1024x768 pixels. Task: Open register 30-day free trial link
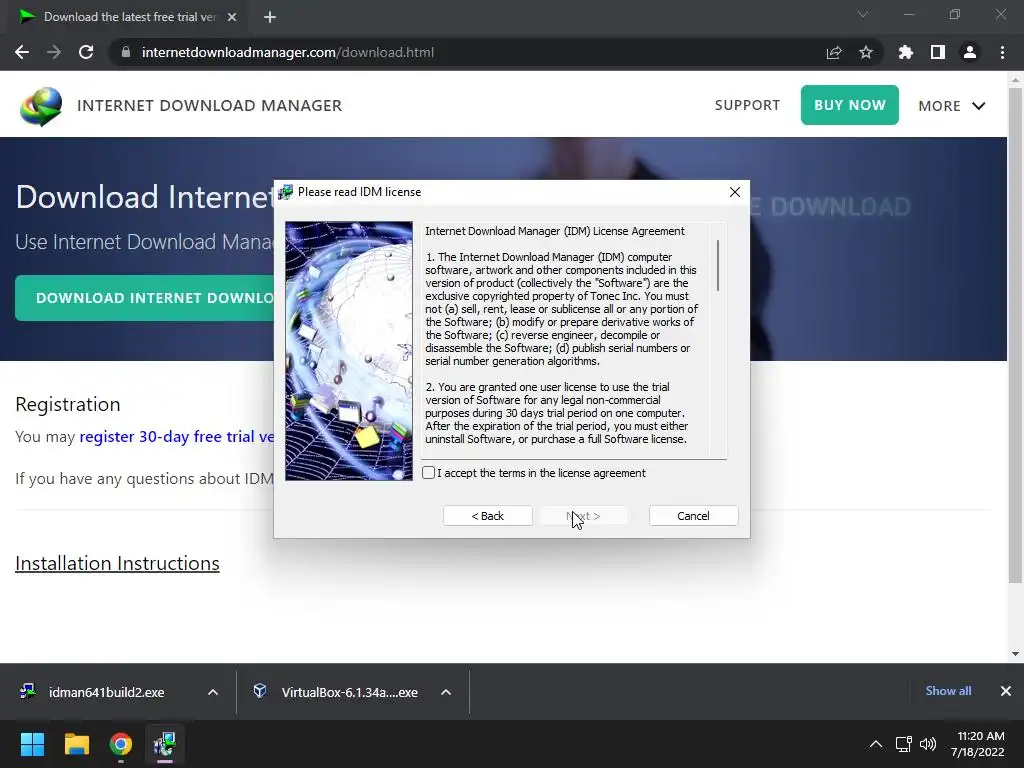click(x=176, y=436)
